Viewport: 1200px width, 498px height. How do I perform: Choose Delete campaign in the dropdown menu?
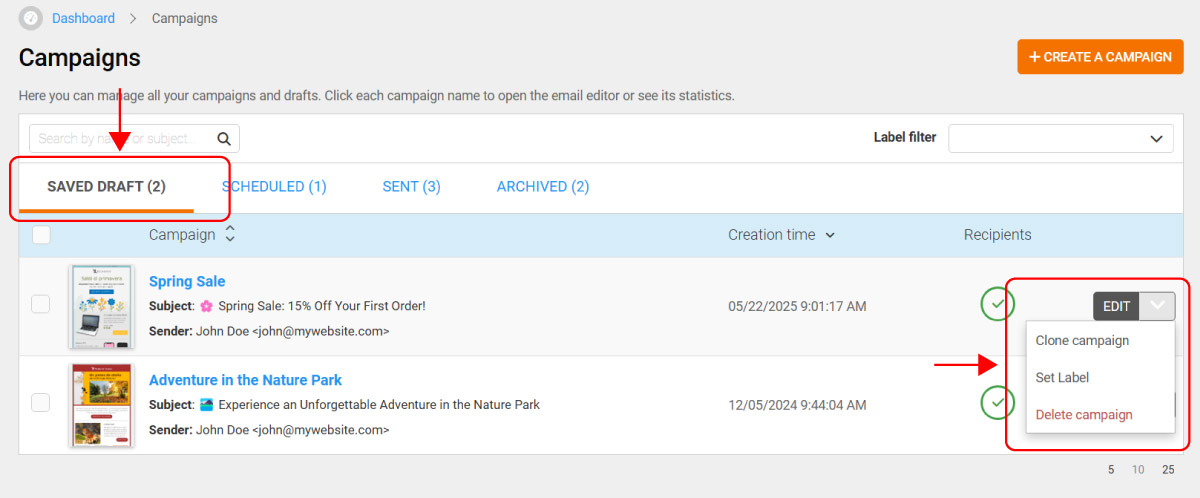click(1084, 415)
